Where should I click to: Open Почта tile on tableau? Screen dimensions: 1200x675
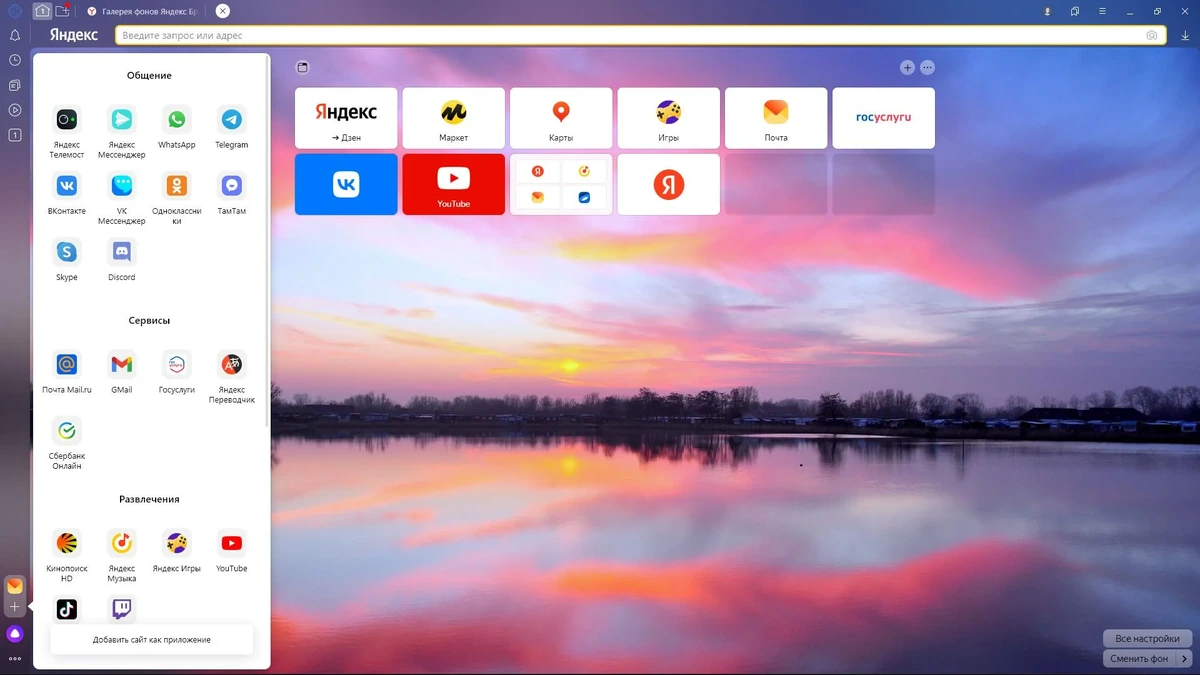(x=776, y=118)
